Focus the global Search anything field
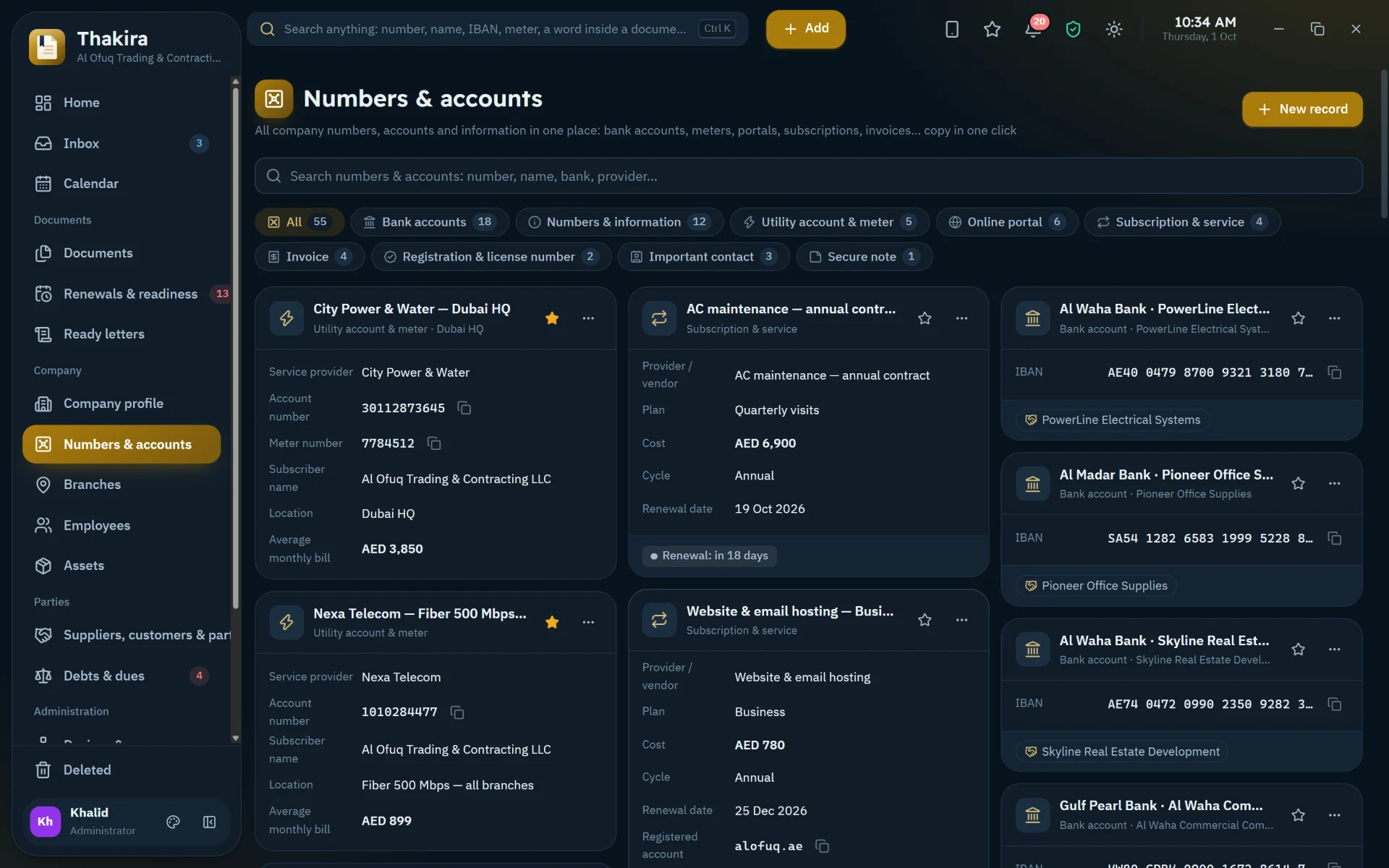This screenshot has height=868, width=1389. coord(498,29)
